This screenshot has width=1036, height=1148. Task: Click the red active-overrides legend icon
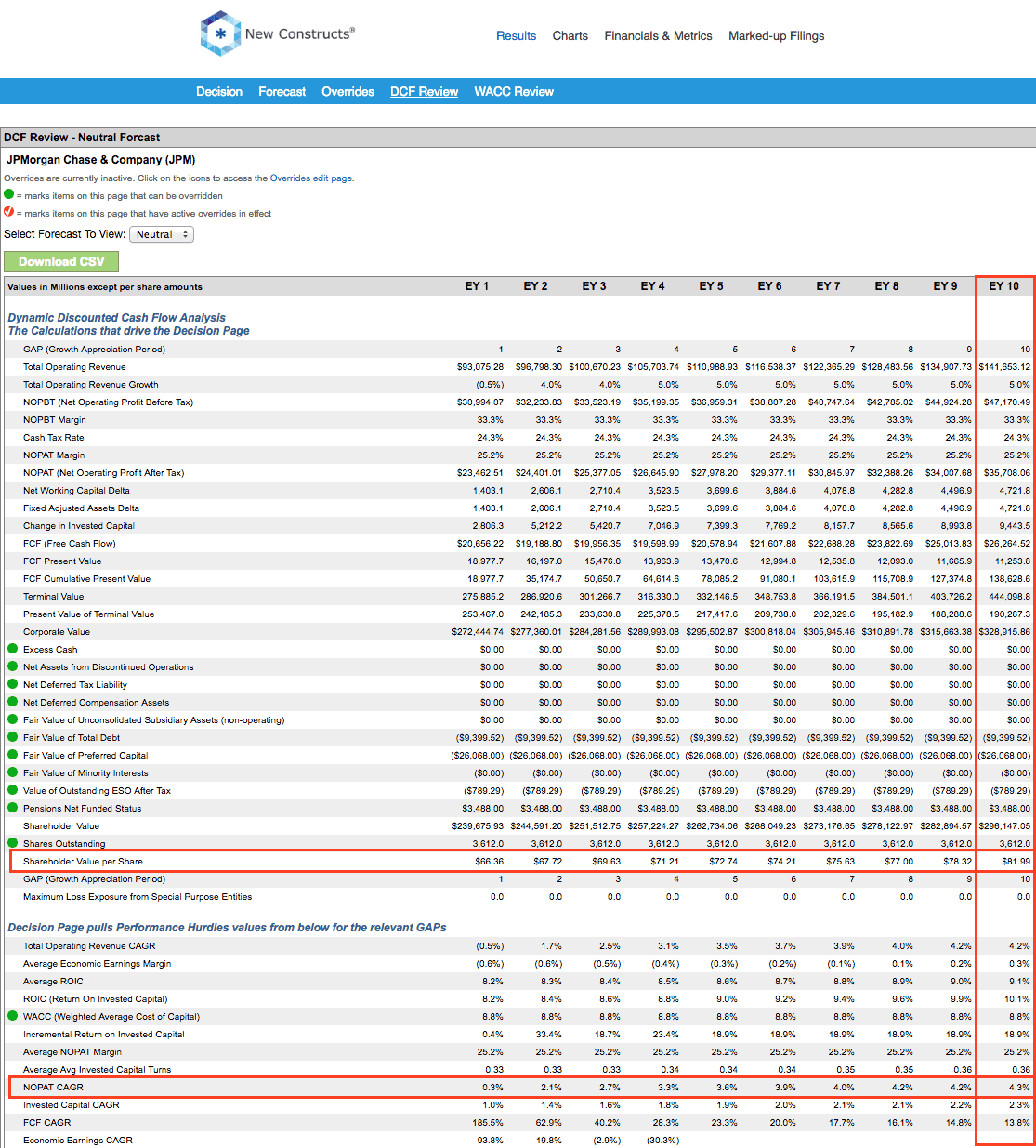[8, 212]
